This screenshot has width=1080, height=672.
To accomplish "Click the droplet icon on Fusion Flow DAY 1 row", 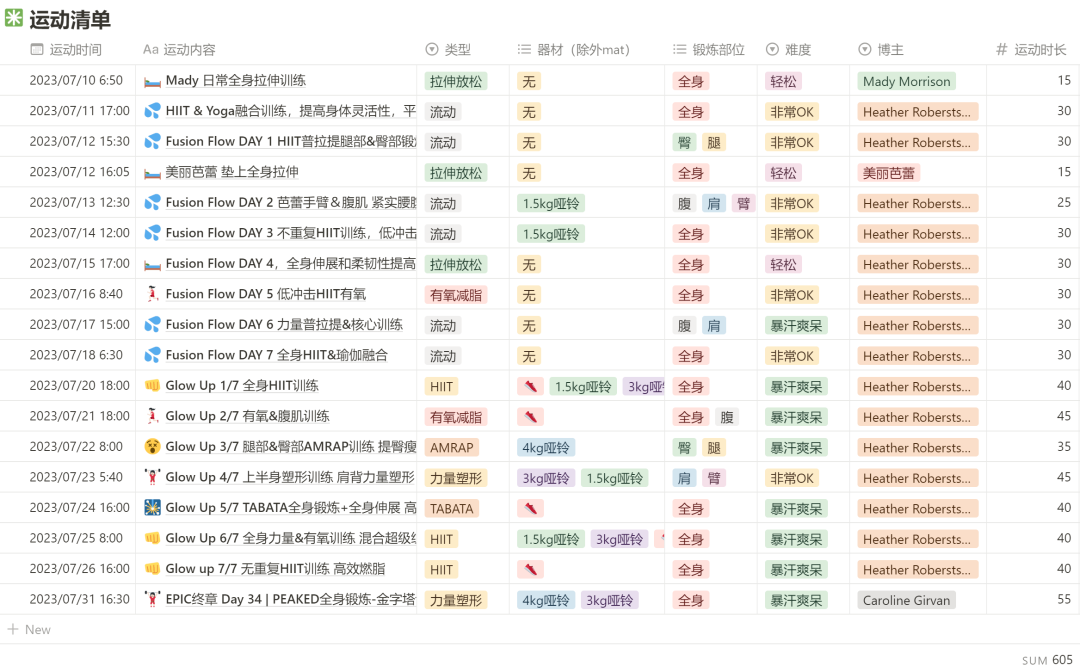I will click(152, 142).
